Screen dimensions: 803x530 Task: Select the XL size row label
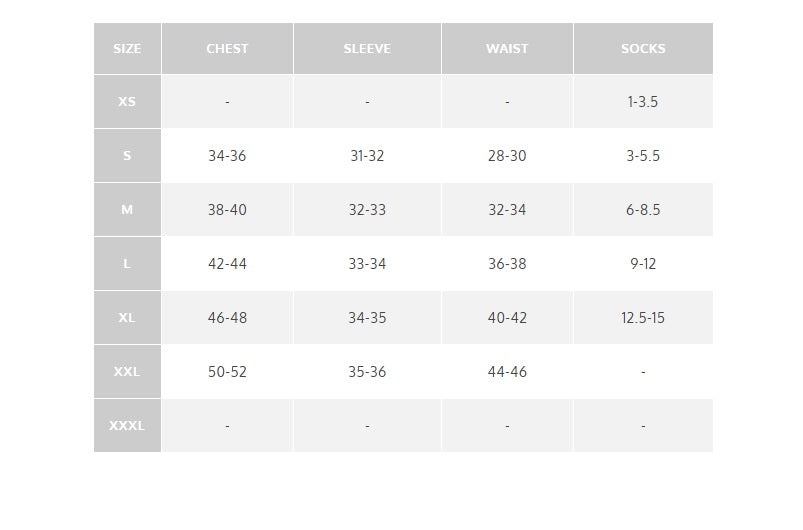(128, 317)
